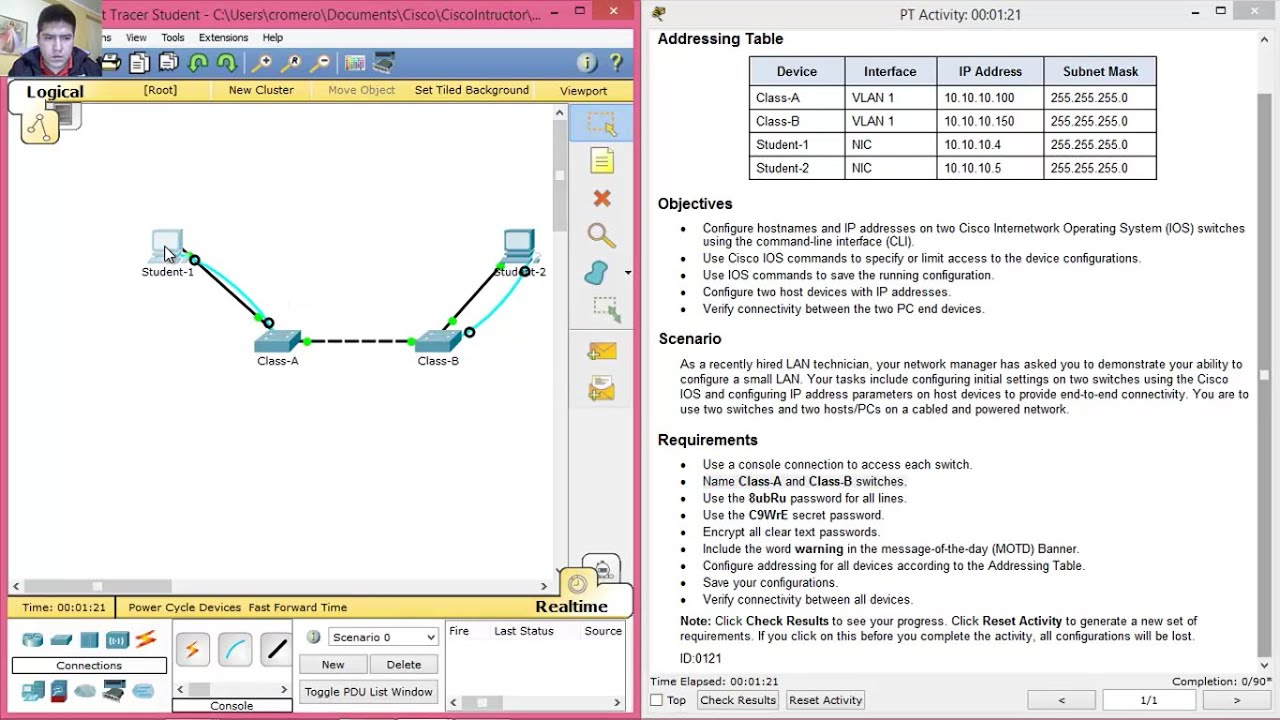Click Delete scenario button
Image resolution: width=1280 pixels, height=720 pixels.
pyautogui.click(x=404, y=664)
